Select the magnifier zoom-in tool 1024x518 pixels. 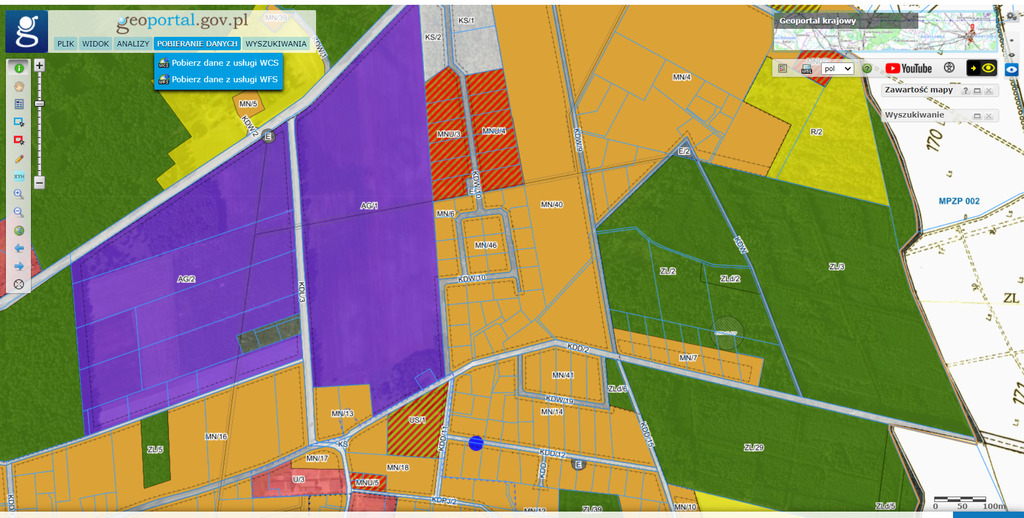tap(19, 194)
